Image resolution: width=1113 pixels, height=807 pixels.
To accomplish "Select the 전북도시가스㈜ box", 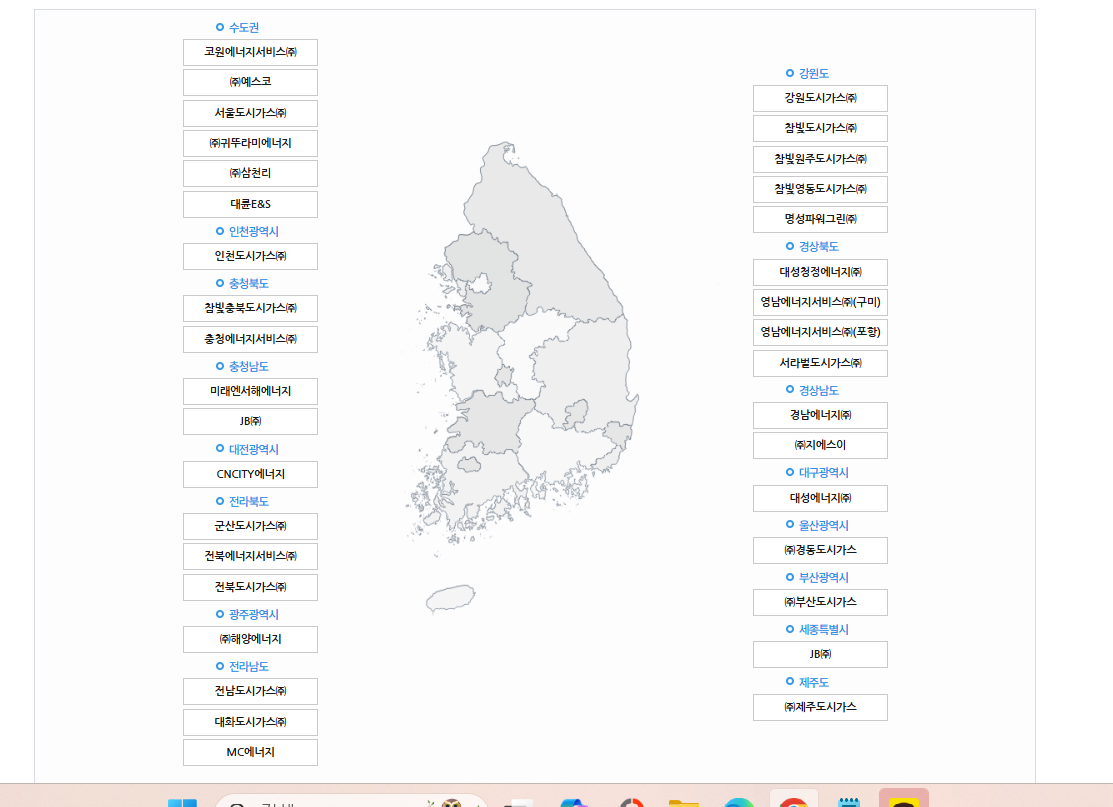I will click(x=250, y=588).
